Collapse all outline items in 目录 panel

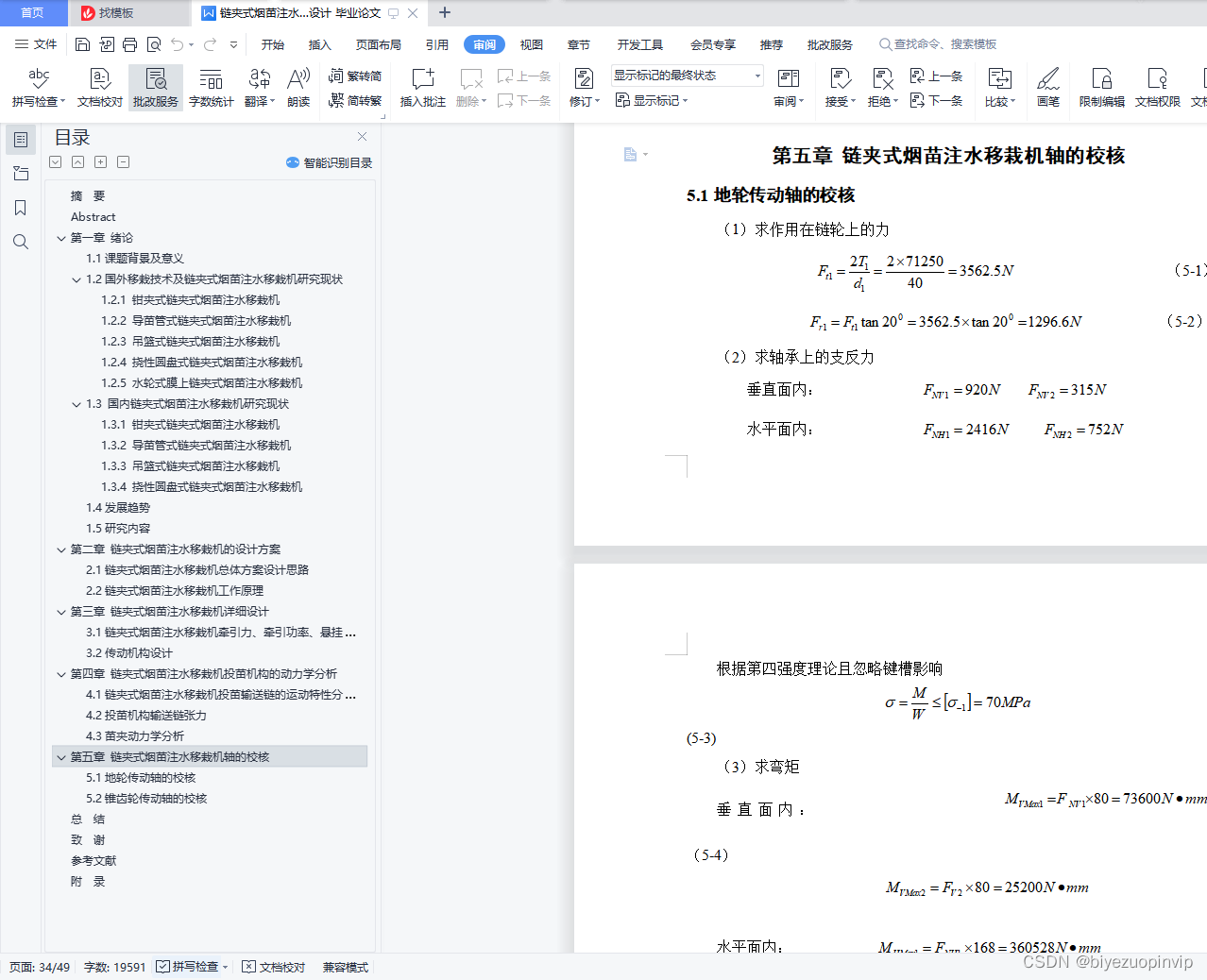122,161
